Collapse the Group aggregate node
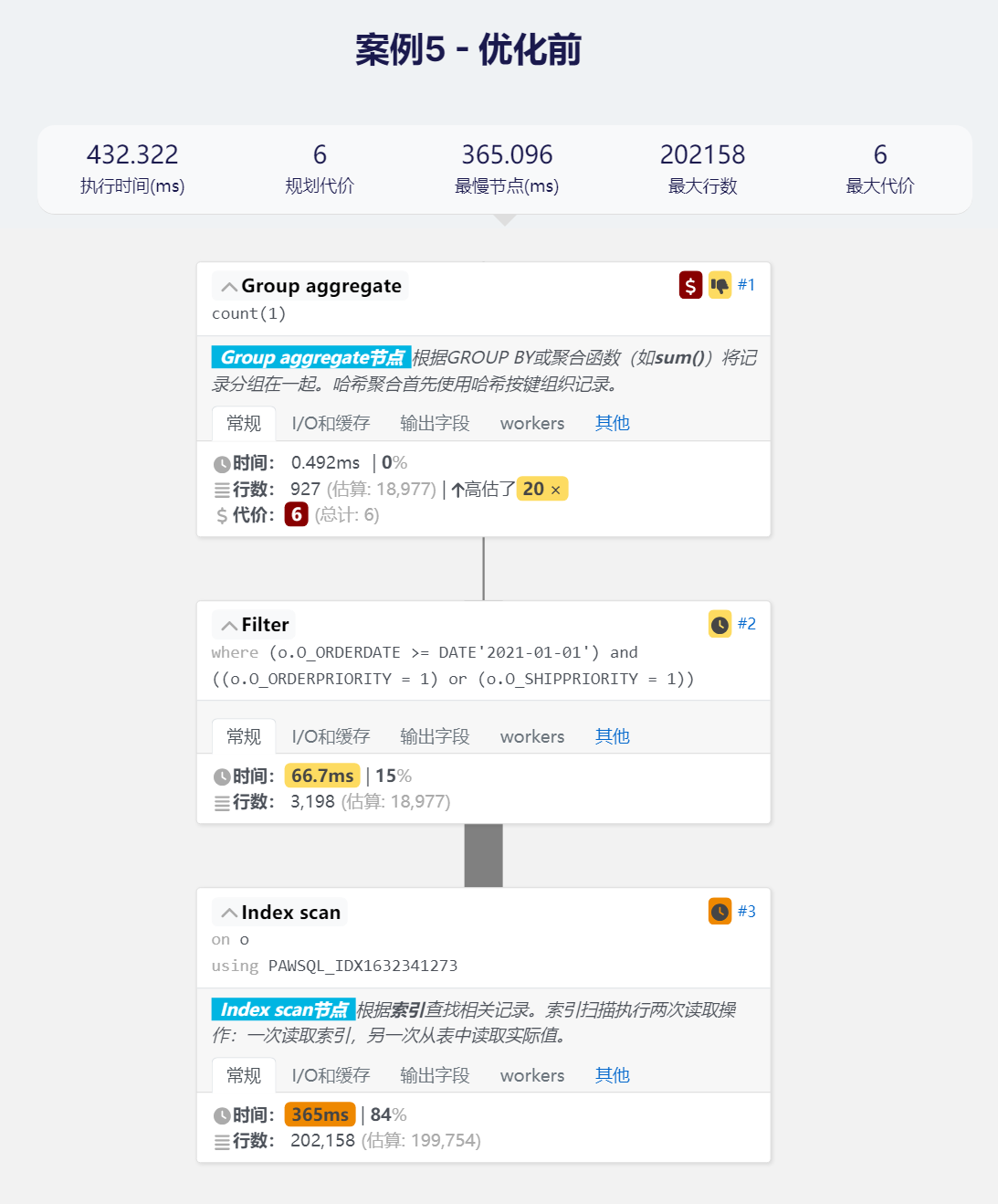Viewport: 998px width, 1204px height. 229,287
